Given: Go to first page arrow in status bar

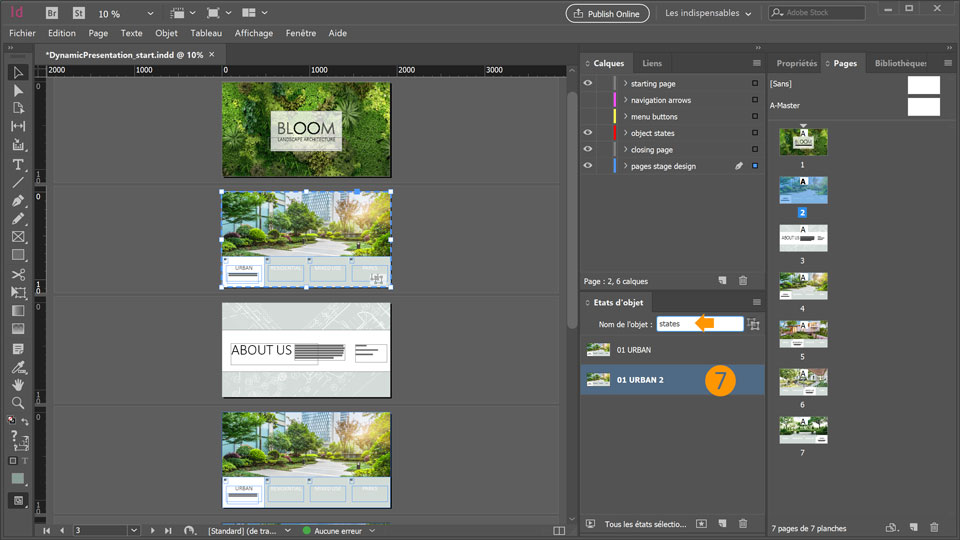Looking at the screenshot, I should tap(47, 531).
